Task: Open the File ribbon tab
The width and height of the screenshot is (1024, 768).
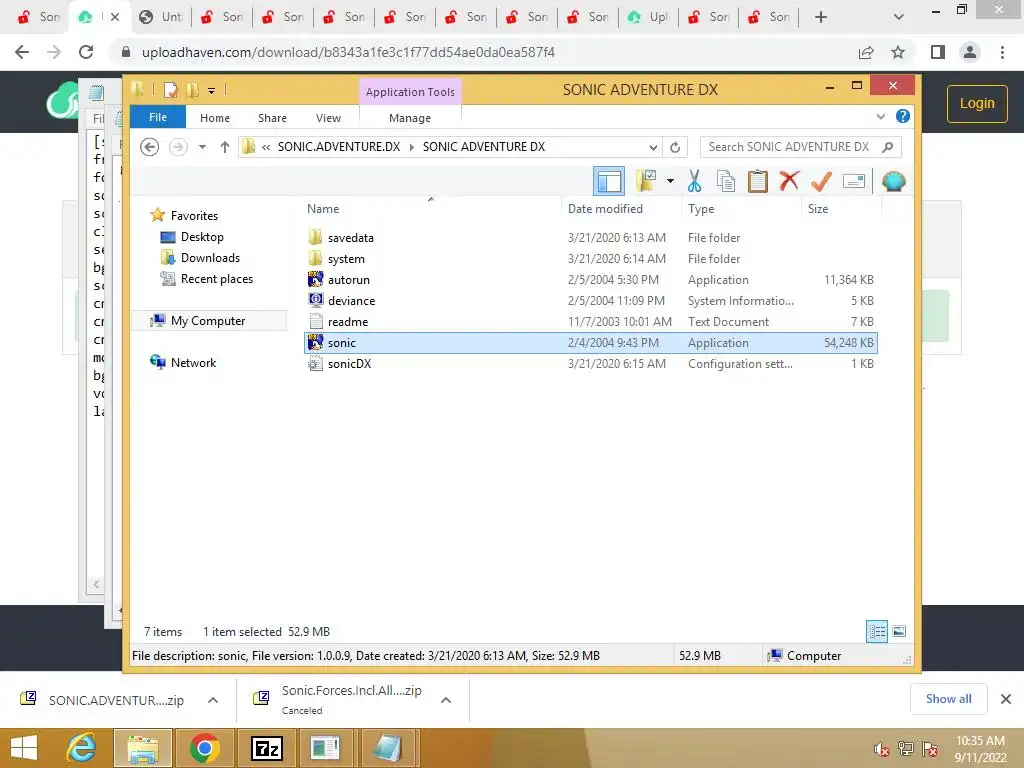Action: pos(158,117)
